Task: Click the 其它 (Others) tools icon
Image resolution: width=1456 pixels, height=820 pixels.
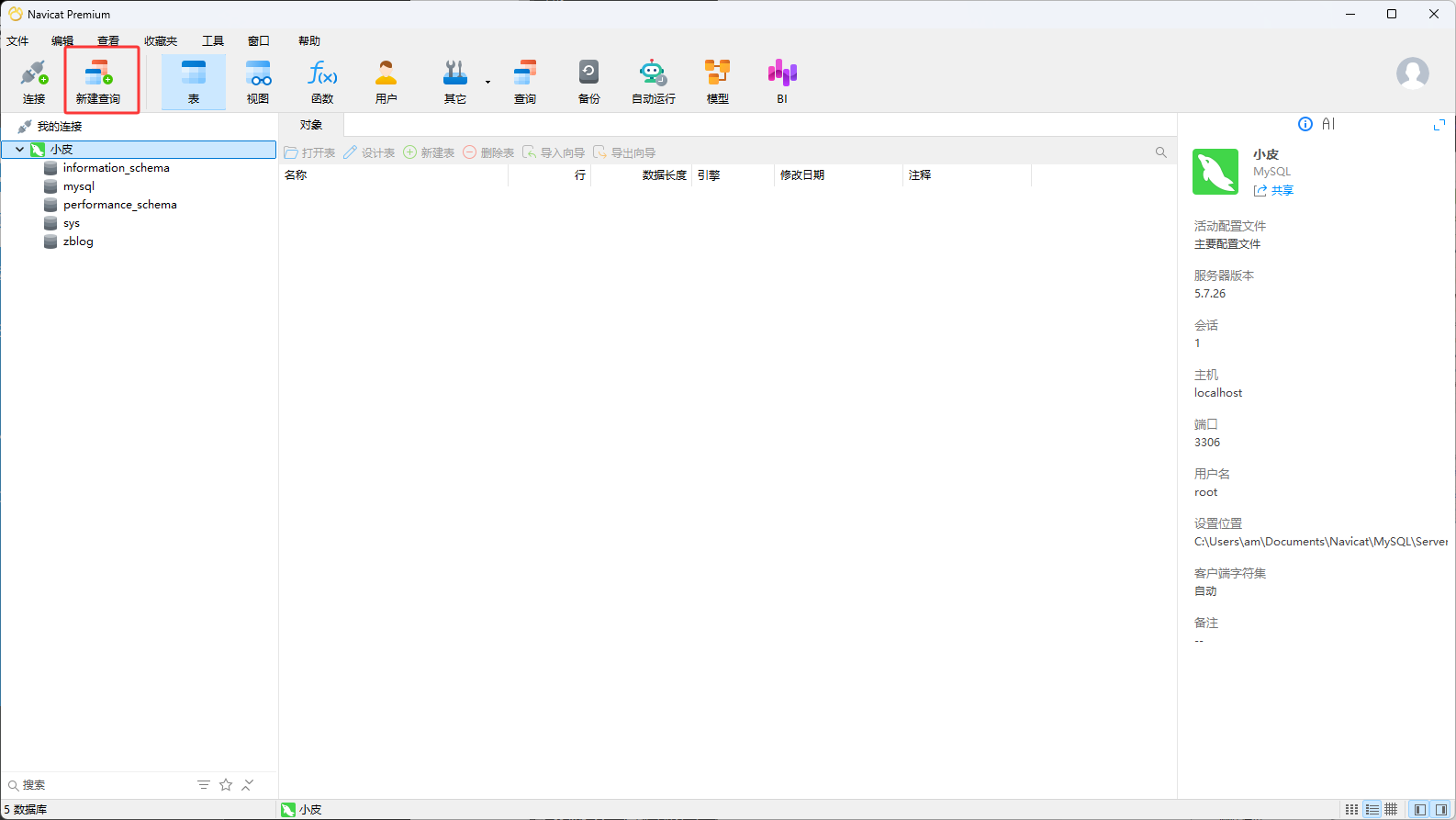Action: (x=455, y=82)
